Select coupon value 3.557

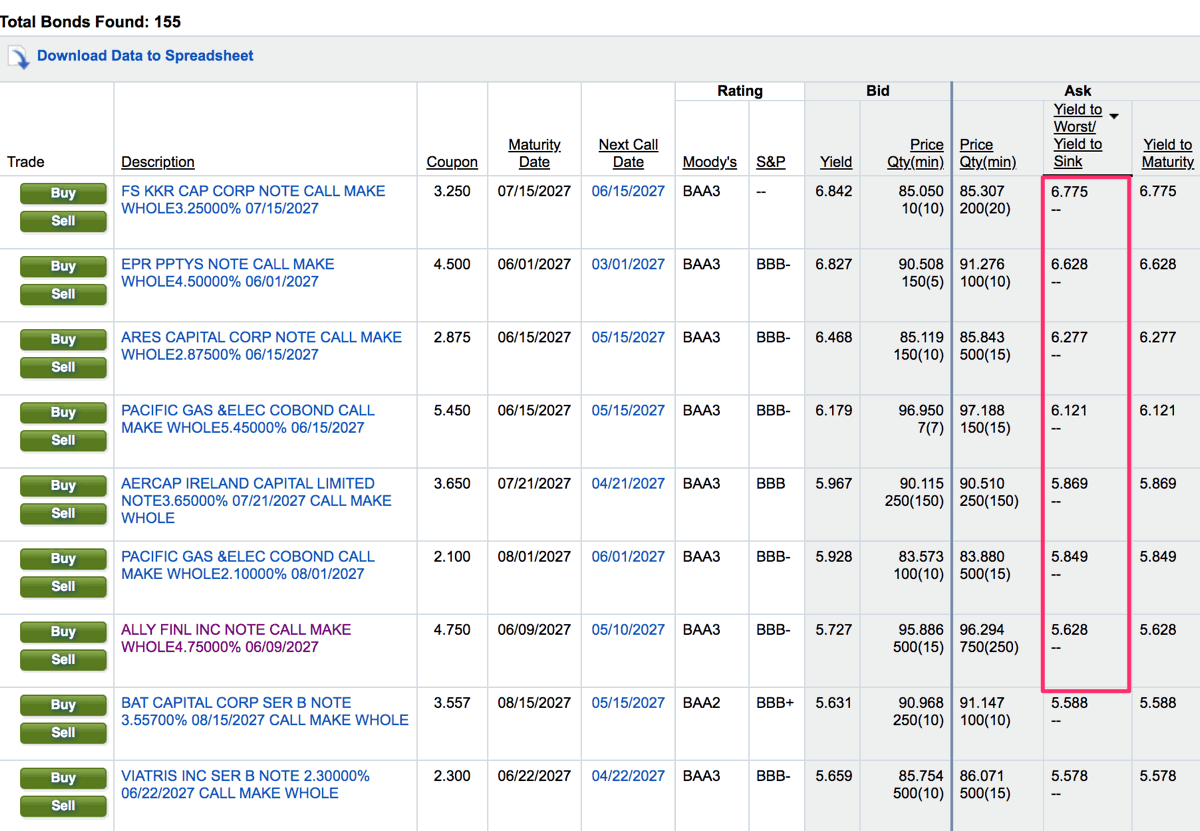(x=452, y=702)
